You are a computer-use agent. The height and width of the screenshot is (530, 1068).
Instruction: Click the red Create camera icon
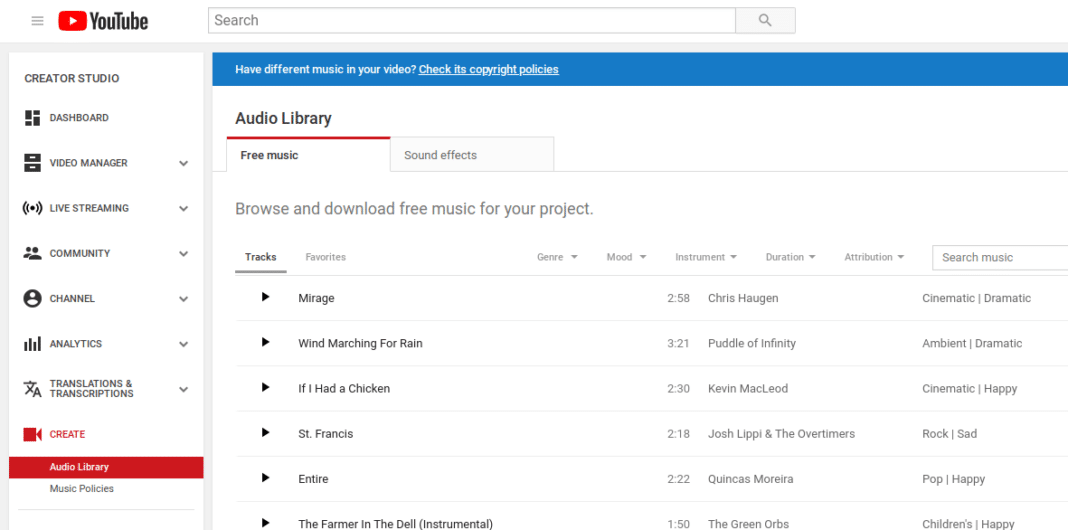pos(32,434)
